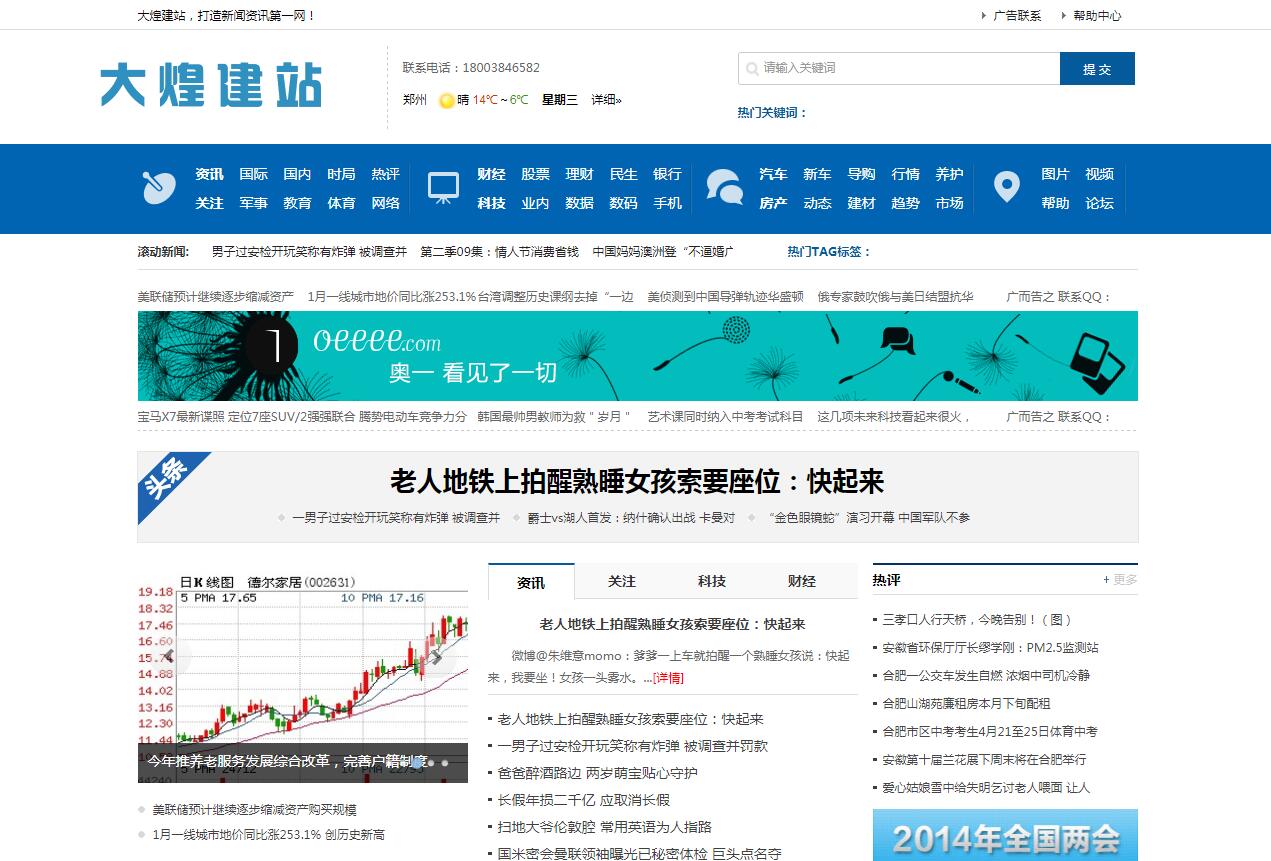Click inside the keyword search field

coord(905,69)
